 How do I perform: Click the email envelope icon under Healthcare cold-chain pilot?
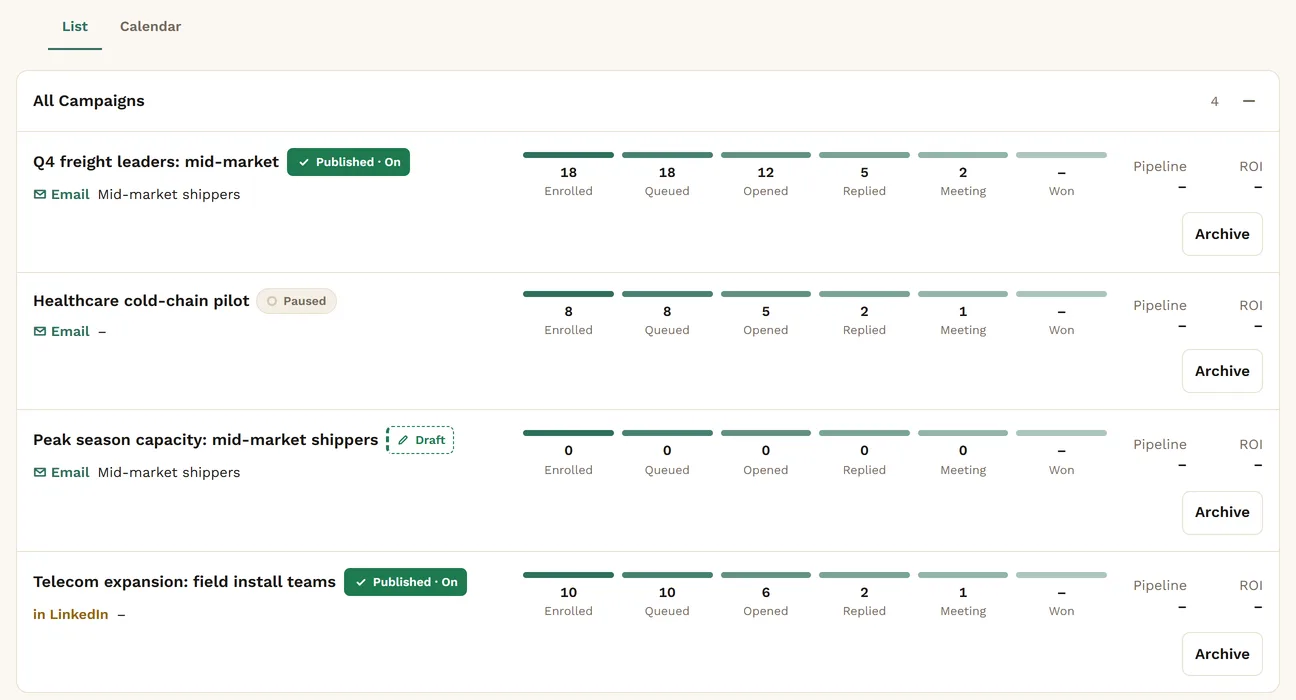pyautogui.click(x=40, y=331)
